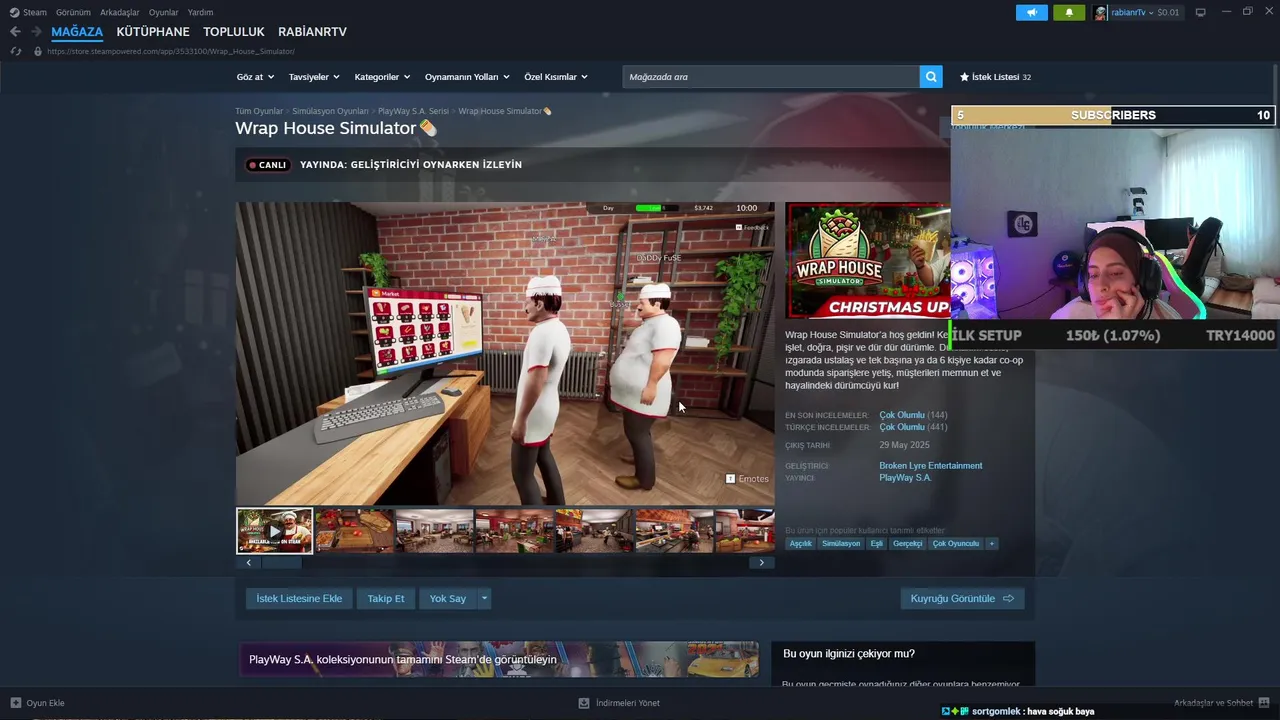
Task: Open Broken Lyre Entertainment developer link
Action: (931, 466)
